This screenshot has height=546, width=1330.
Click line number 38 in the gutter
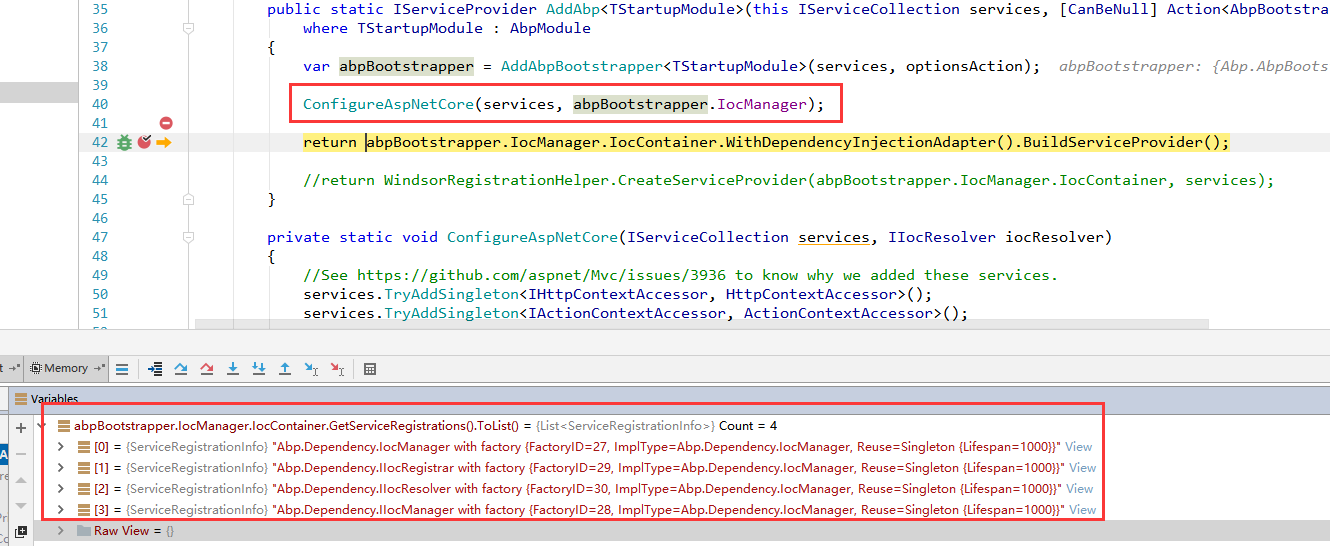click(x=99, y=66)
